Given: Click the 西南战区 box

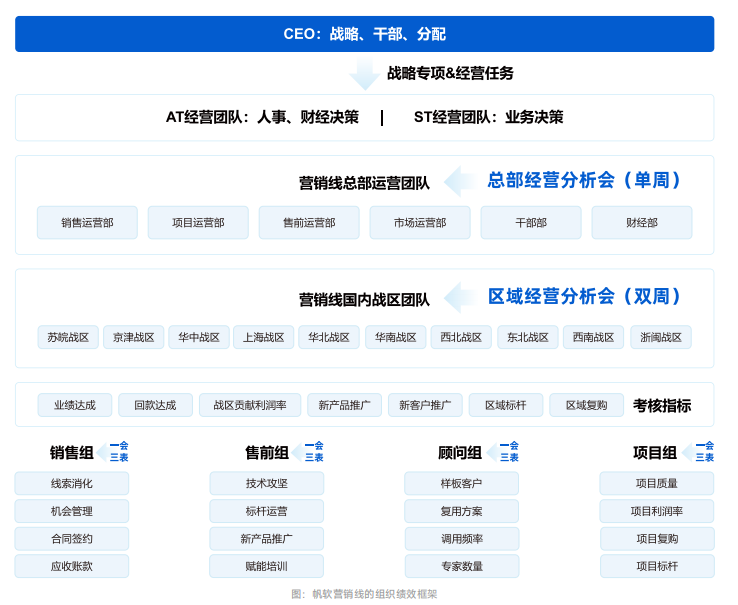Looking at the screenshot, I should point(594,337).
